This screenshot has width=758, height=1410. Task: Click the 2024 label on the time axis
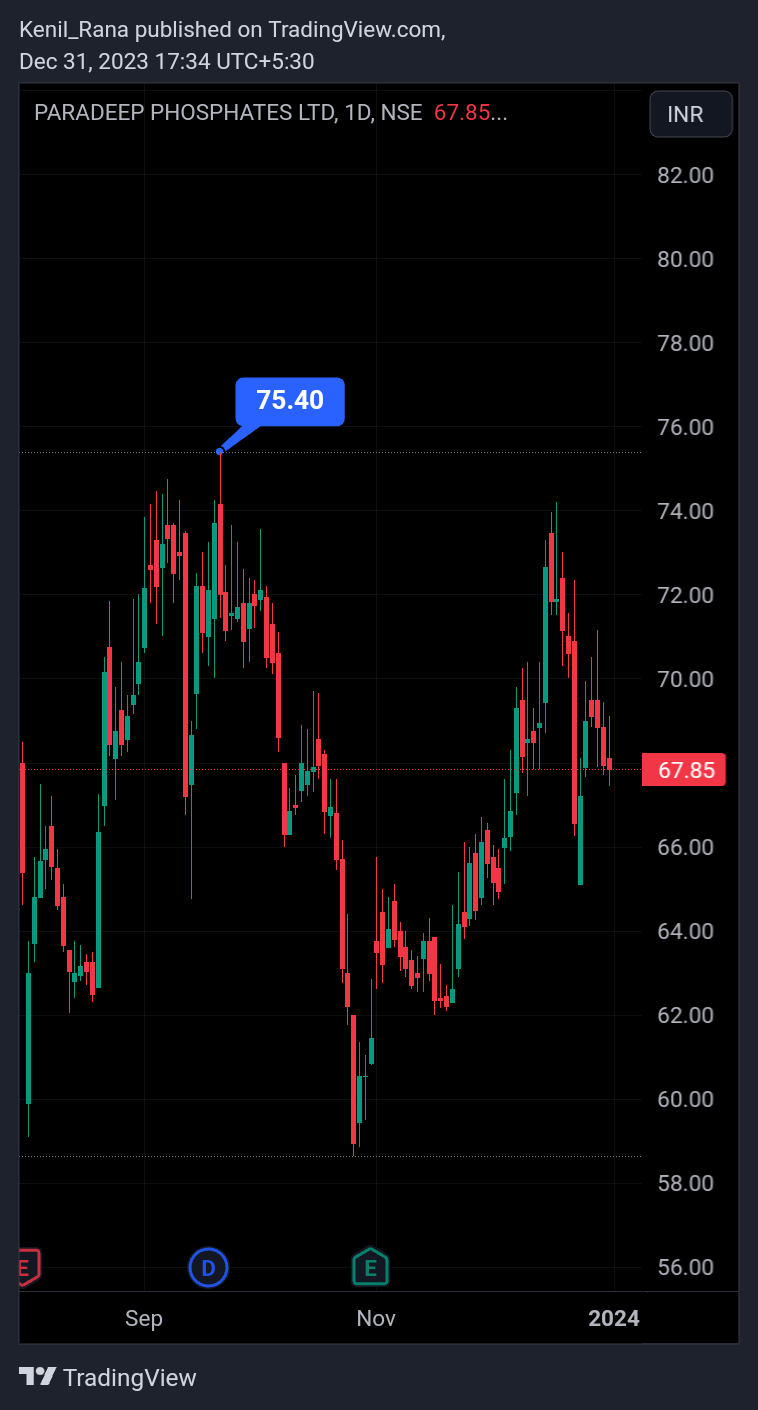614,1319
